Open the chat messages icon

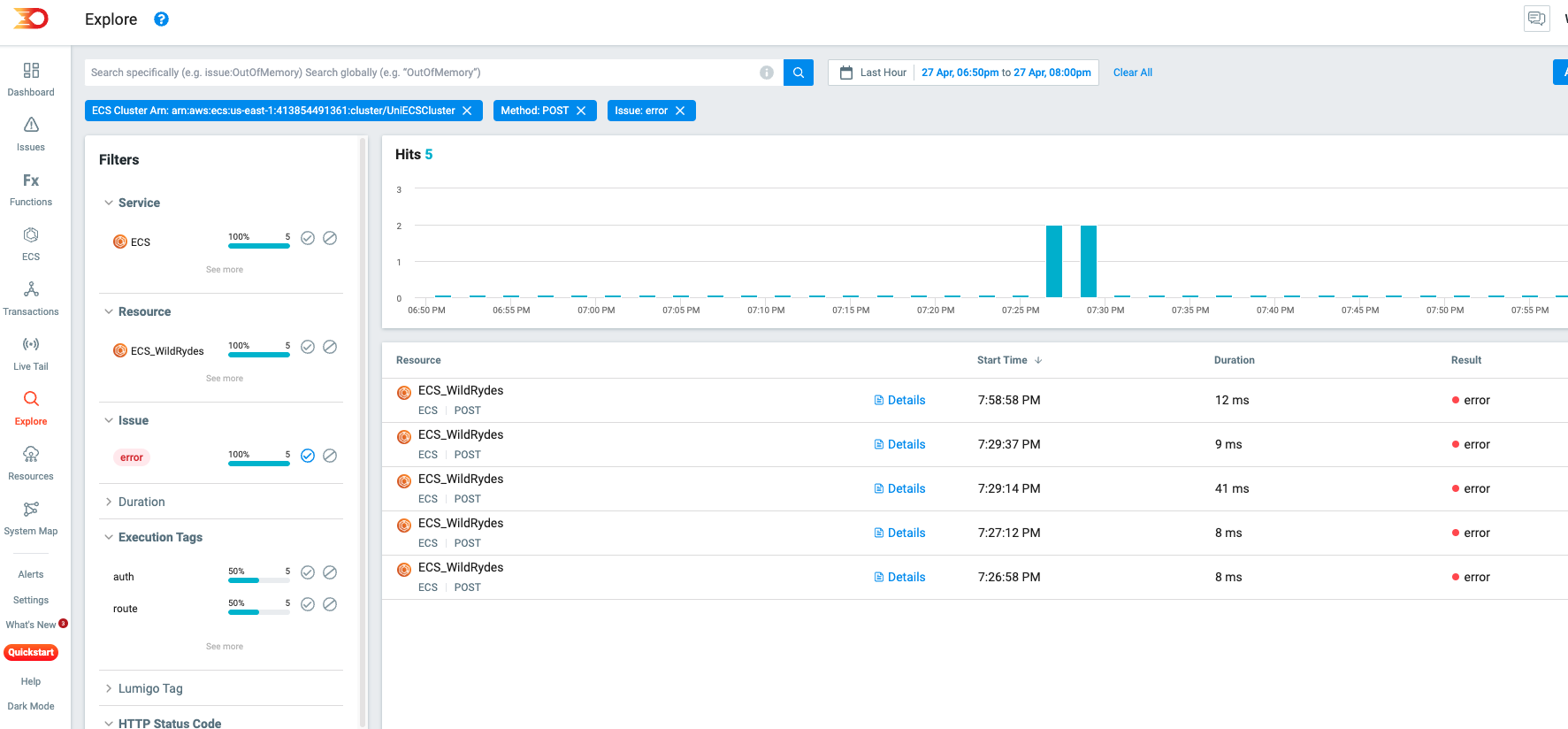point(1537,19)
